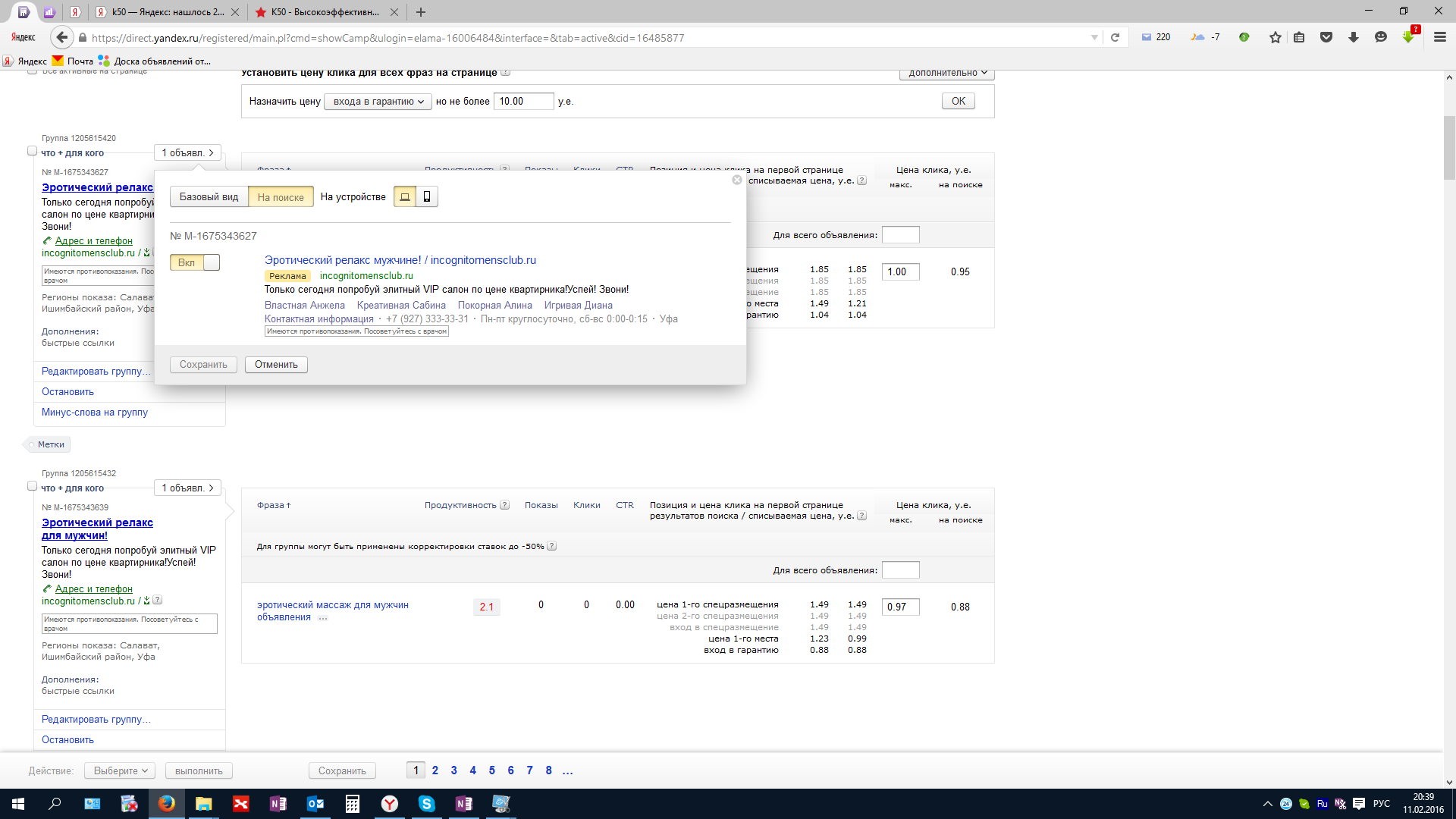Switch to 'Базовый вид' tab
Screen dimensions: 1456x819
tap(209, 197)
